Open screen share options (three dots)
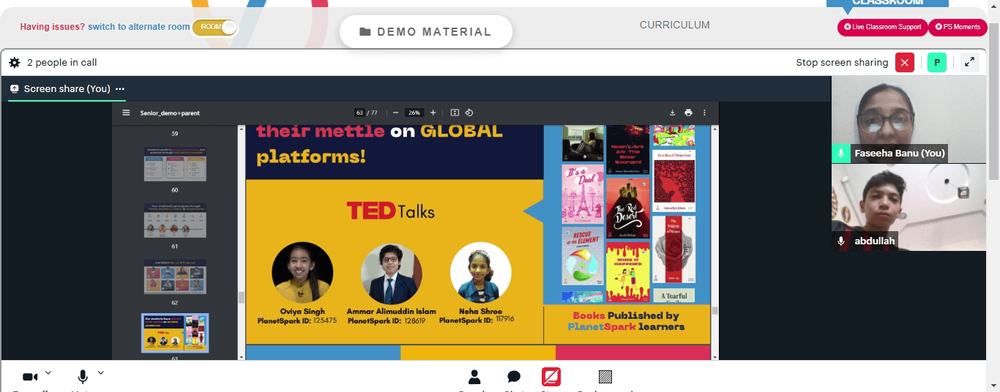 [x=120, y=89]
